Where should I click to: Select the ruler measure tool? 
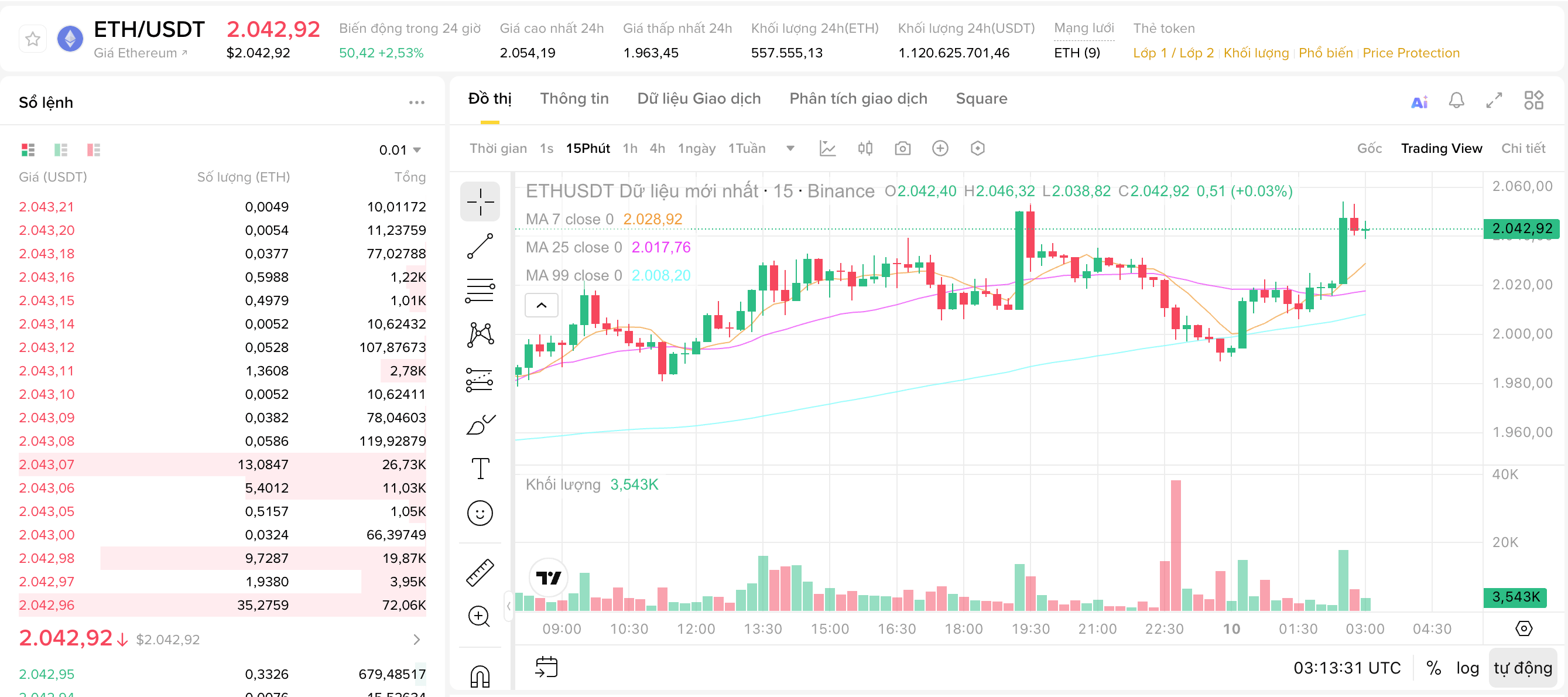tap(480, 572)
